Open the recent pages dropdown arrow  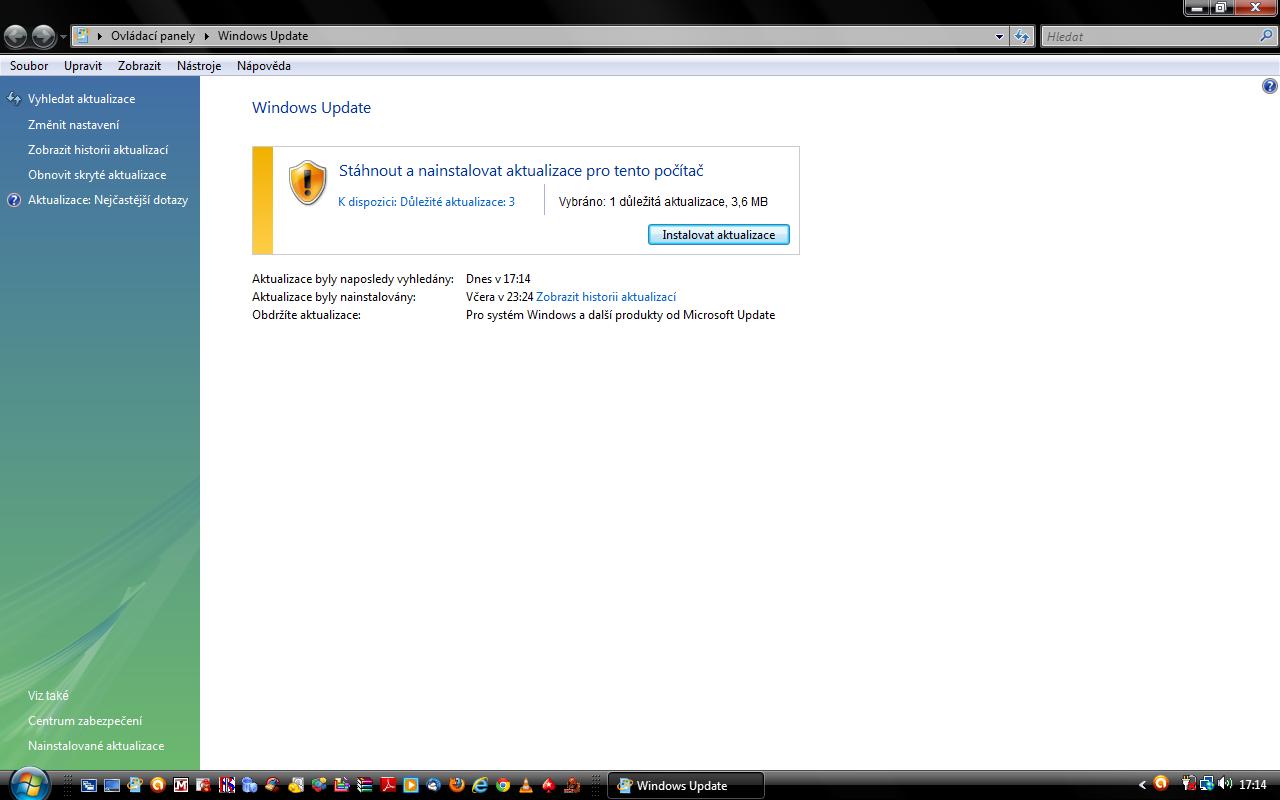[x=63, y=37]
